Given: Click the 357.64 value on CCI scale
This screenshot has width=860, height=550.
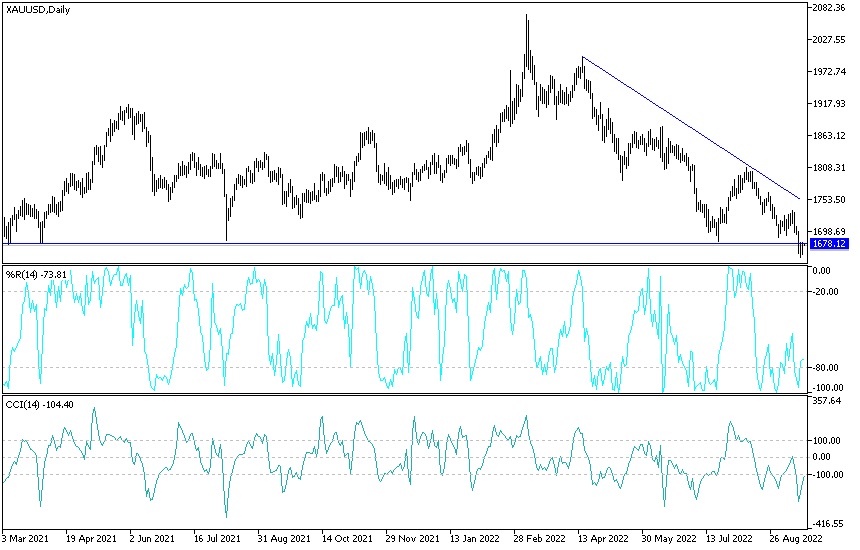Looking at the screenshot, I should (x=827, y=401).
